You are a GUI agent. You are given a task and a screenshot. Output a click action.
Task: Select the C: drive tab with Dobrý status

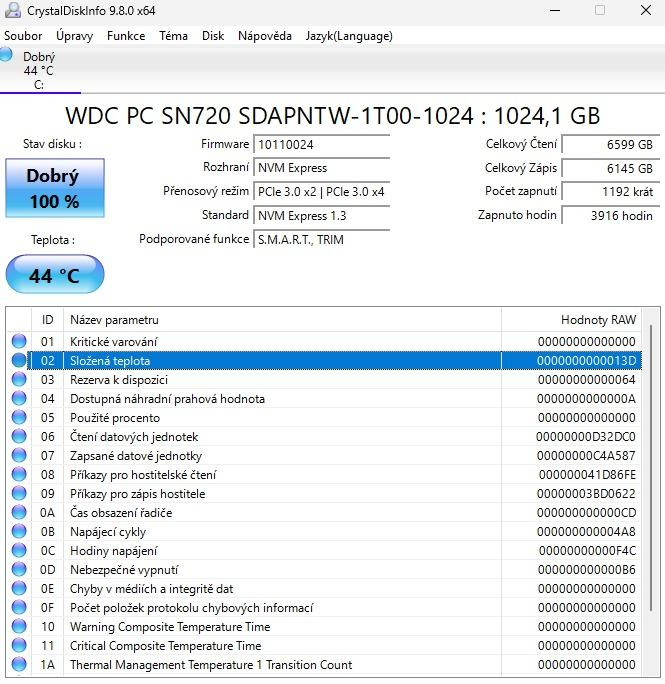click(x=40, y=70)
